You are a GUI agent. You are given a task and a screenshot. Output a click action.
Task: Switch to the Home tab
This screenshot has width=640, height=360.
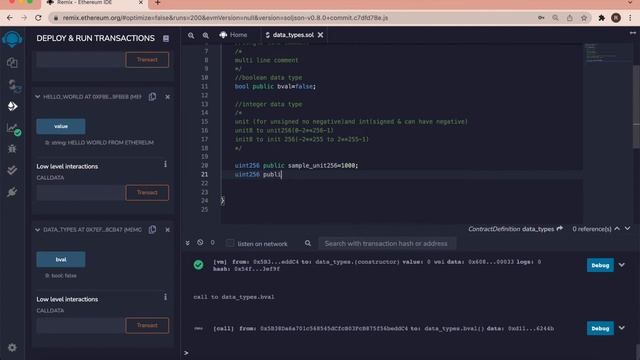[233, 35]
